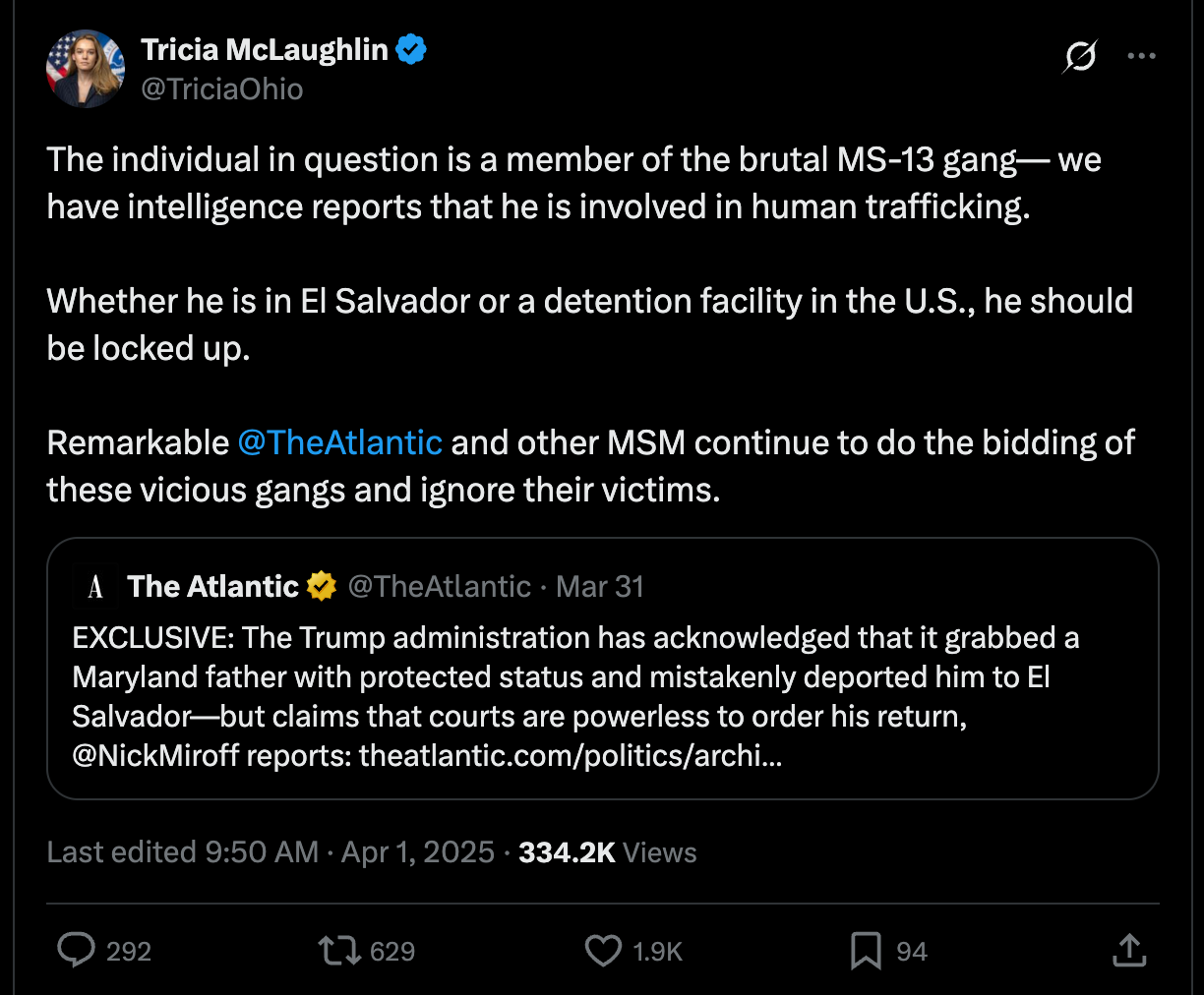Like the tweet with the heart icon
1204x995 pixels.
[606, 951]
